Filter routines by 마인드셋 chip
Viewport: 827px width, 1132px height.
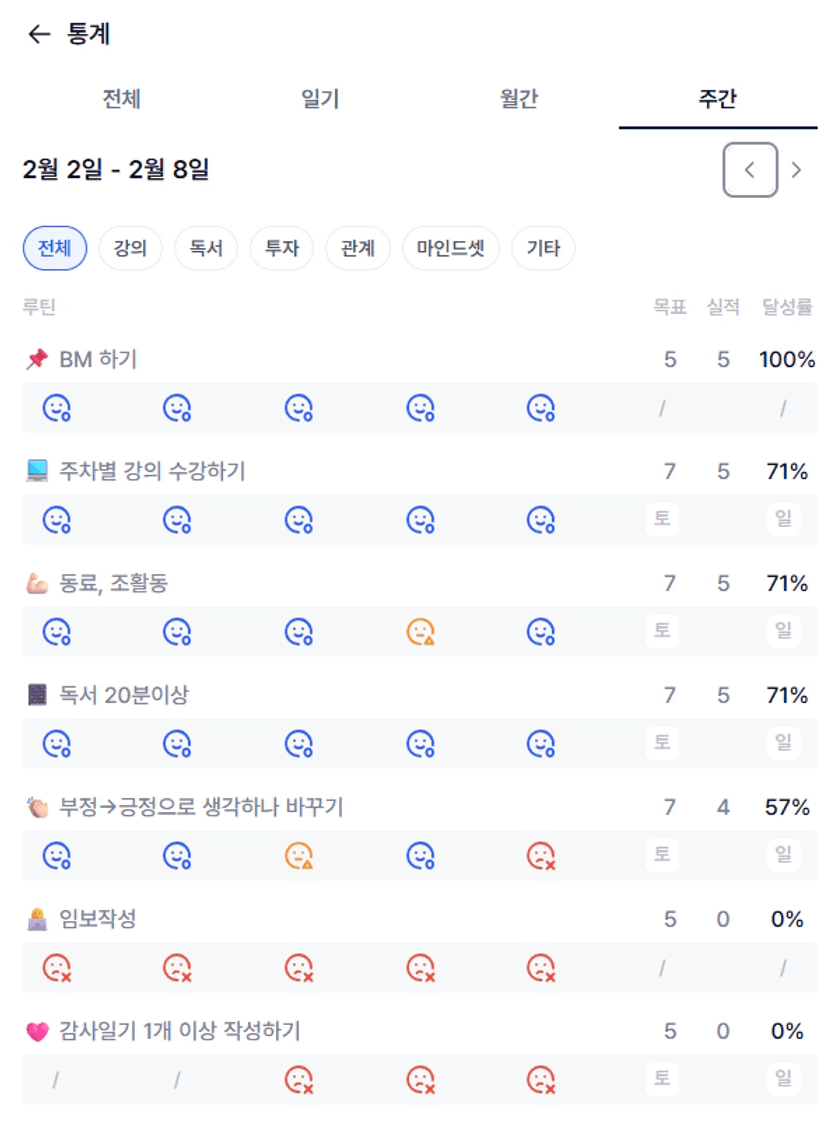pyautogui.click(x=450, y=249)
